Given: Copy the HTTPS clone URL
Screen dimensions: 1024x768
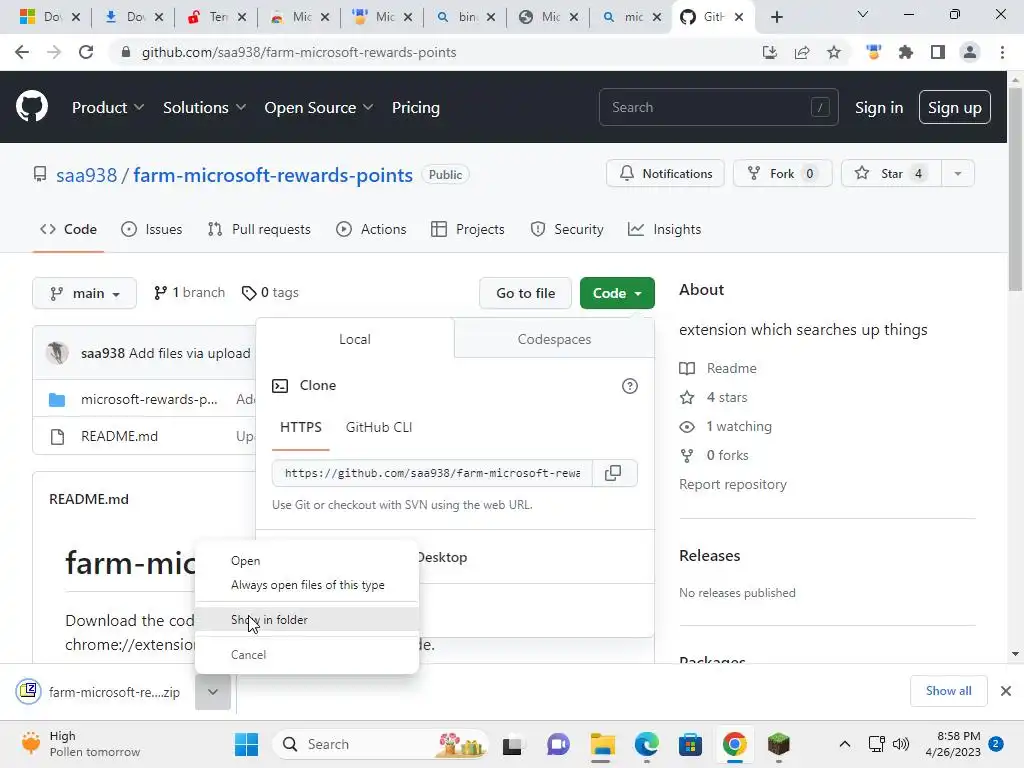Looking at the screenshot, I should (x=613, y=473).
